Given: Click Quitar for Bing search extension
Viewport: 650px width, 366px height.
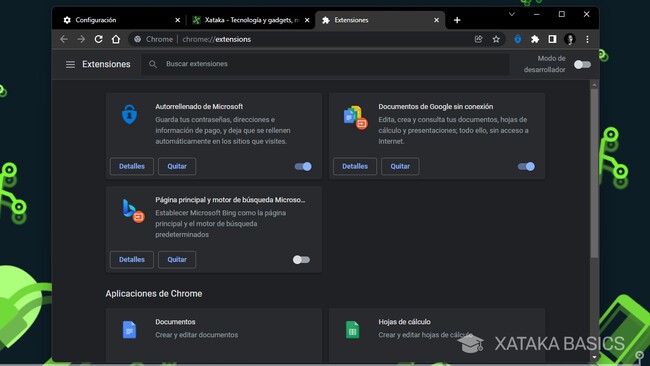Looking at the screenshot, I should (177, 259).
